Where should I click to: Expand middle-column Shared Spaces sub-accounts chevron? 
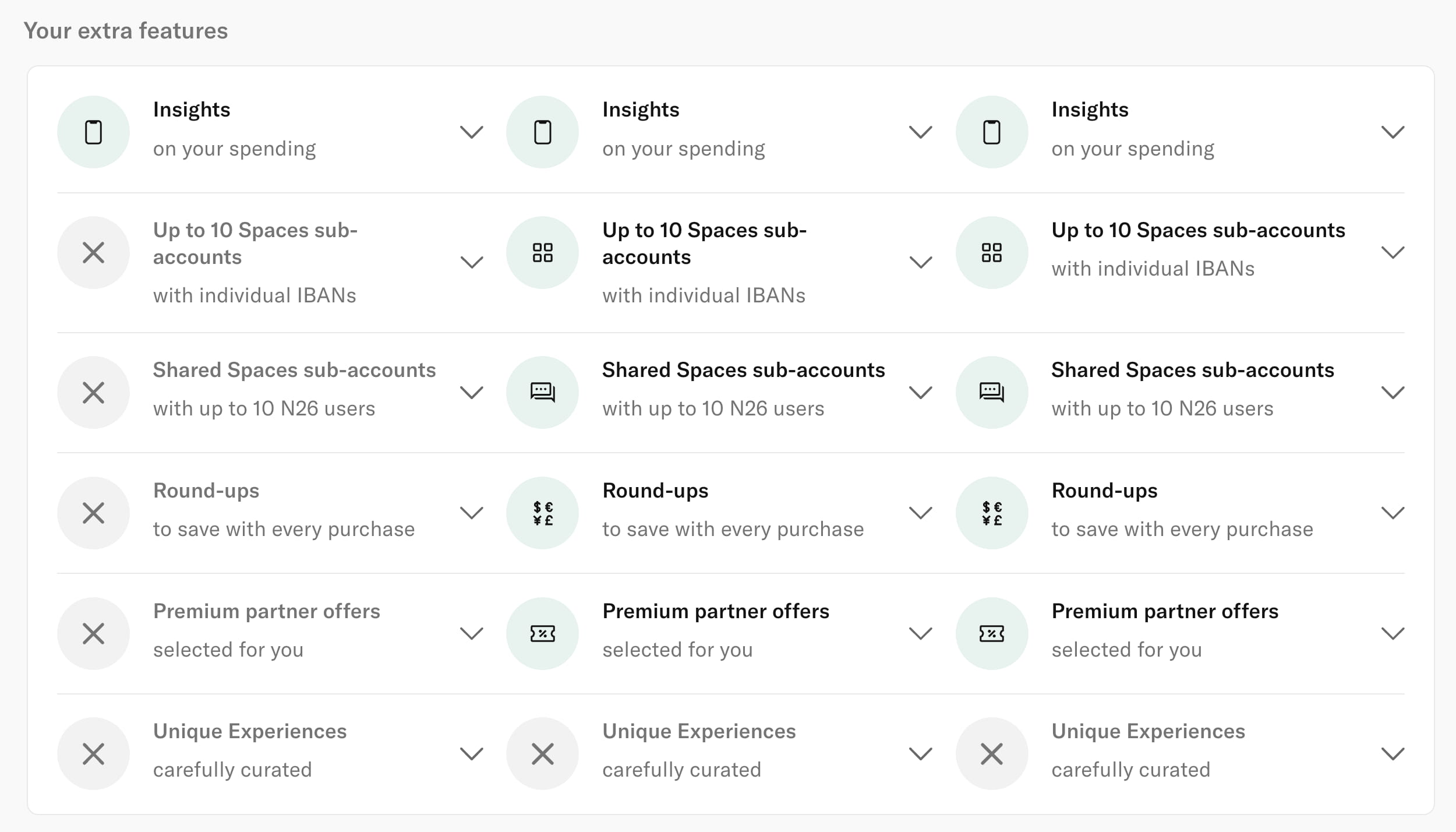coord(920,393)
